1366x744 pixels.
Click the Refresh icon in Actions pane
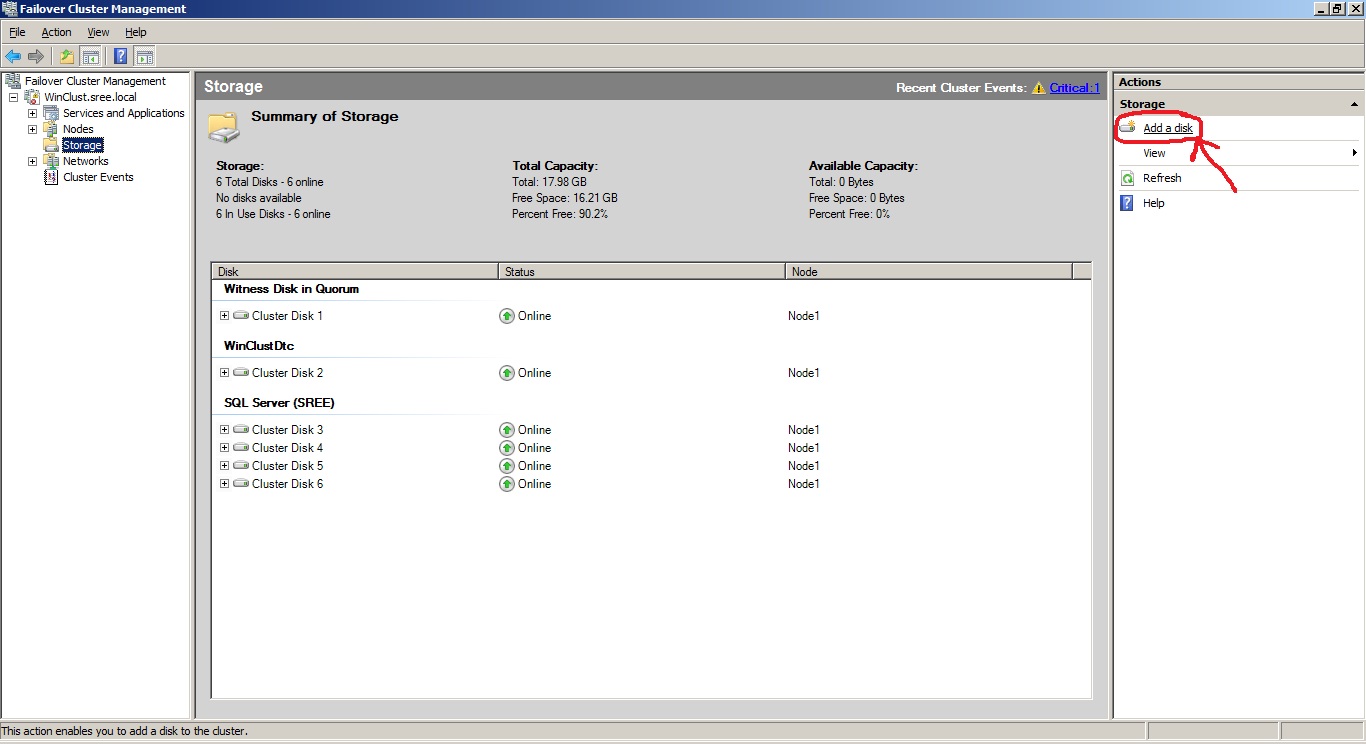pos(1127,178)
